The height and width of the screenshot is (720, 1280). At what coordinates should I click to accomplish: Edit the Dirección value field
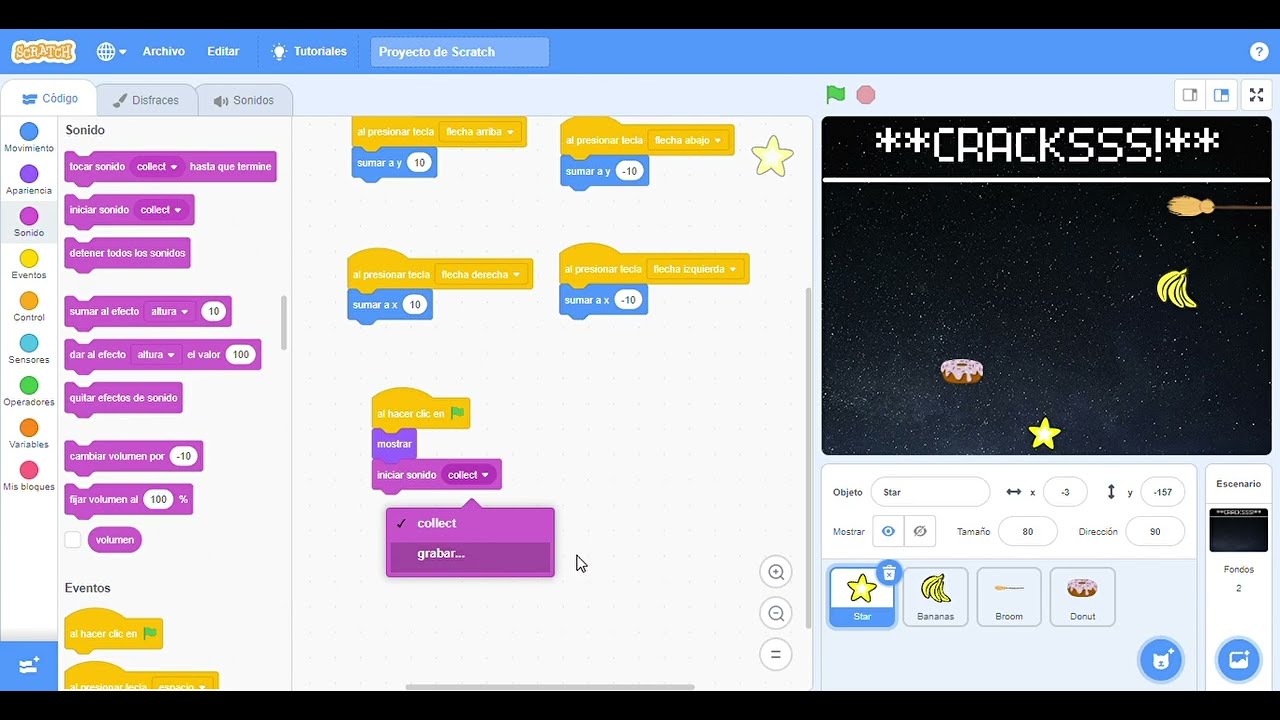tap(1155, 531)
